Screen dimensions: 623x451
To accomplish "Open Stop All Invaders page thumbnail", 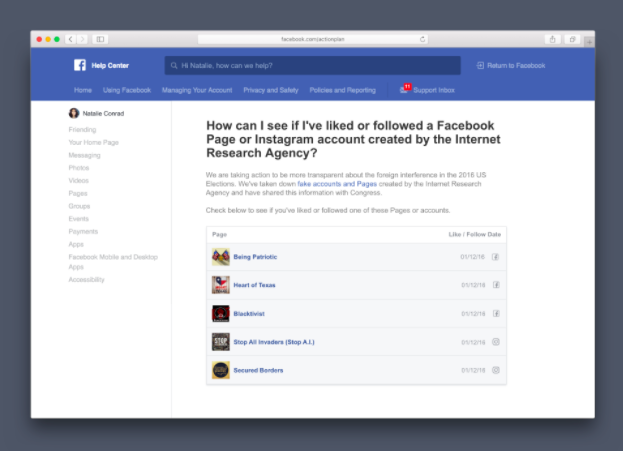I will 221,342.
